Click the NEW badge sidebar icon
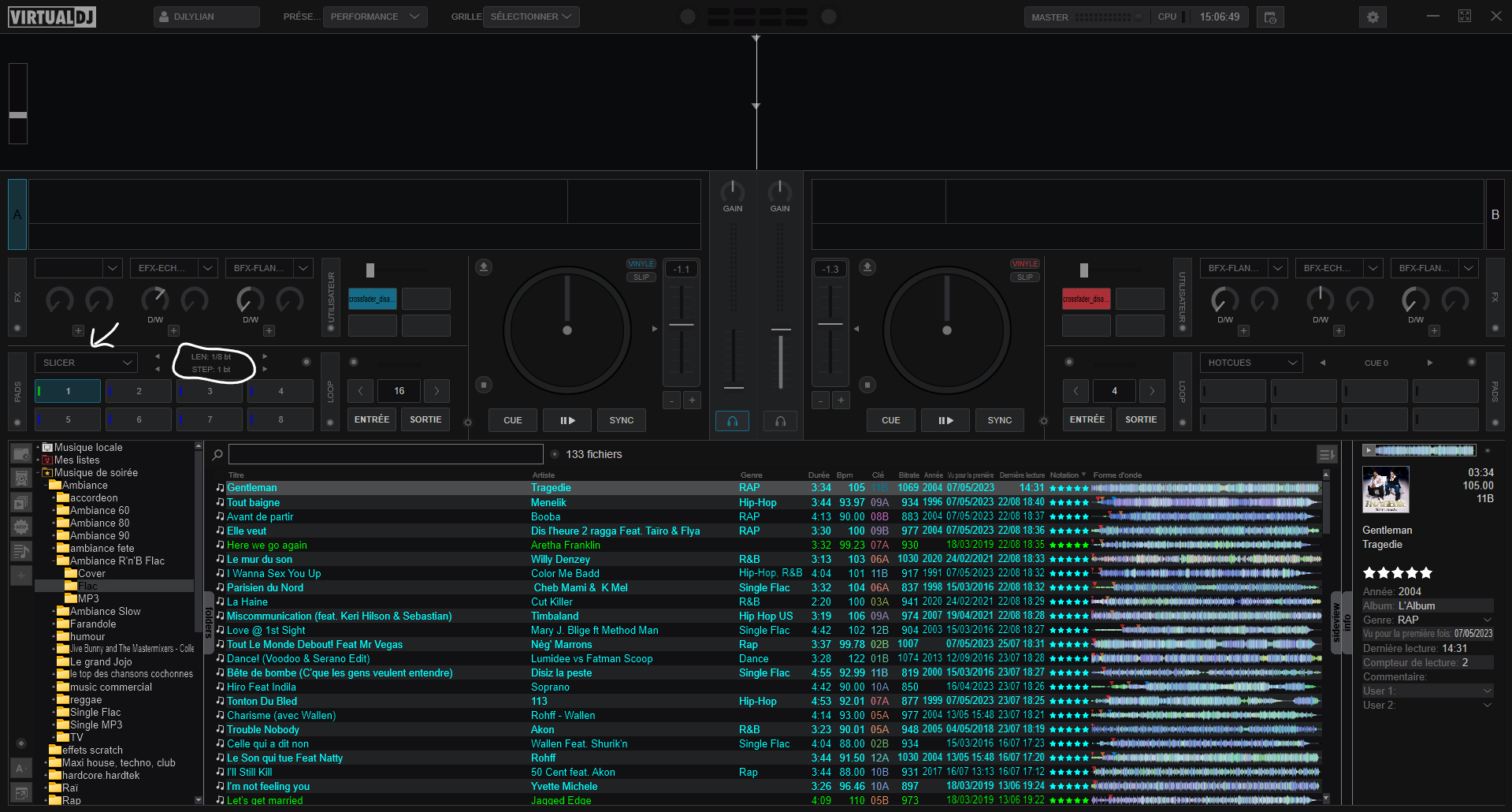Screen dimensions: 1512x812 21,527
